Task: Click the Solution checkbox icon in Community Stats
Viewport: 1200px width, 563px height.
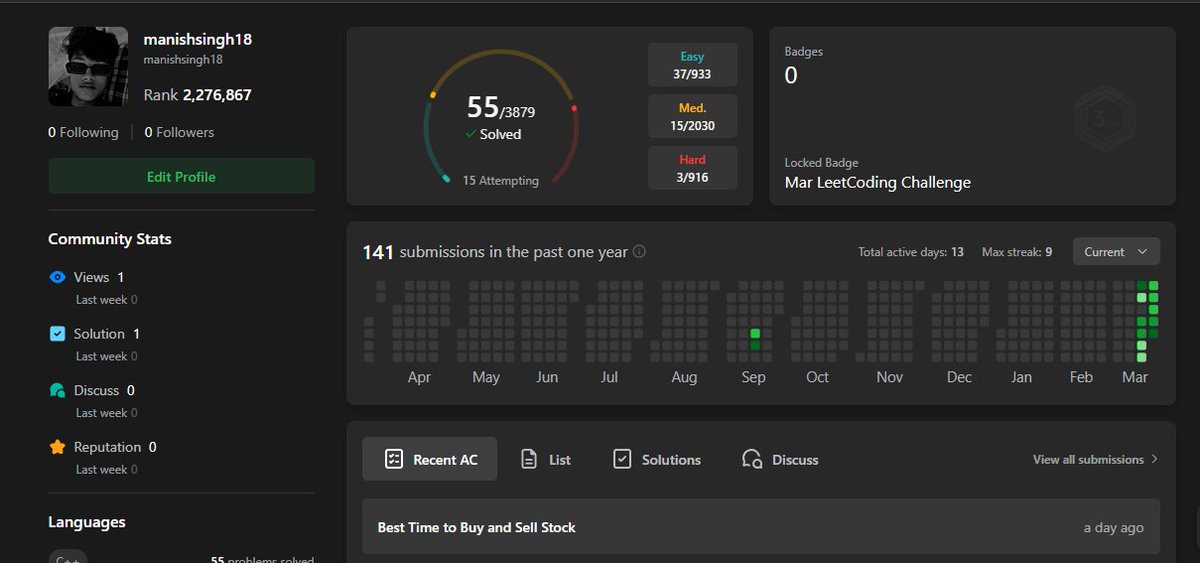Action: pos(57,334)
